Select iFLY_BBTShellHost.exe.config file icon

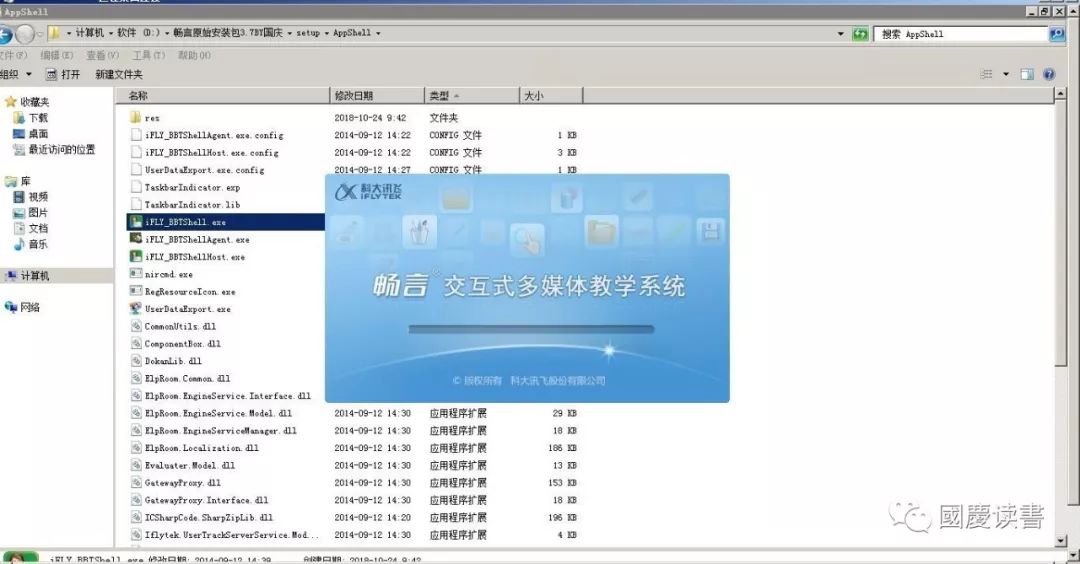(x=136, y=152)
